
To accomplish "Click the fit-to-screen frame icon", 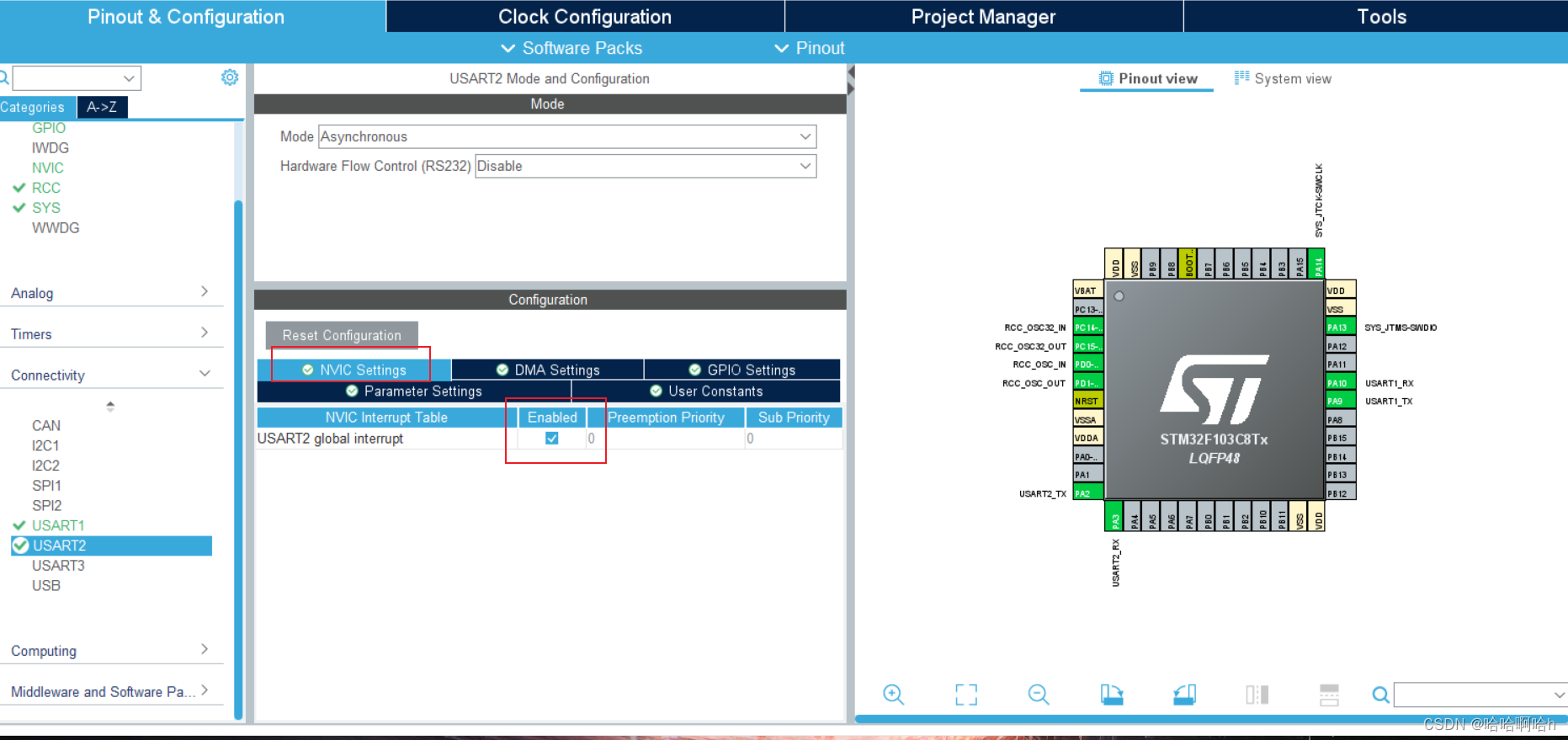I will point(966,695).
